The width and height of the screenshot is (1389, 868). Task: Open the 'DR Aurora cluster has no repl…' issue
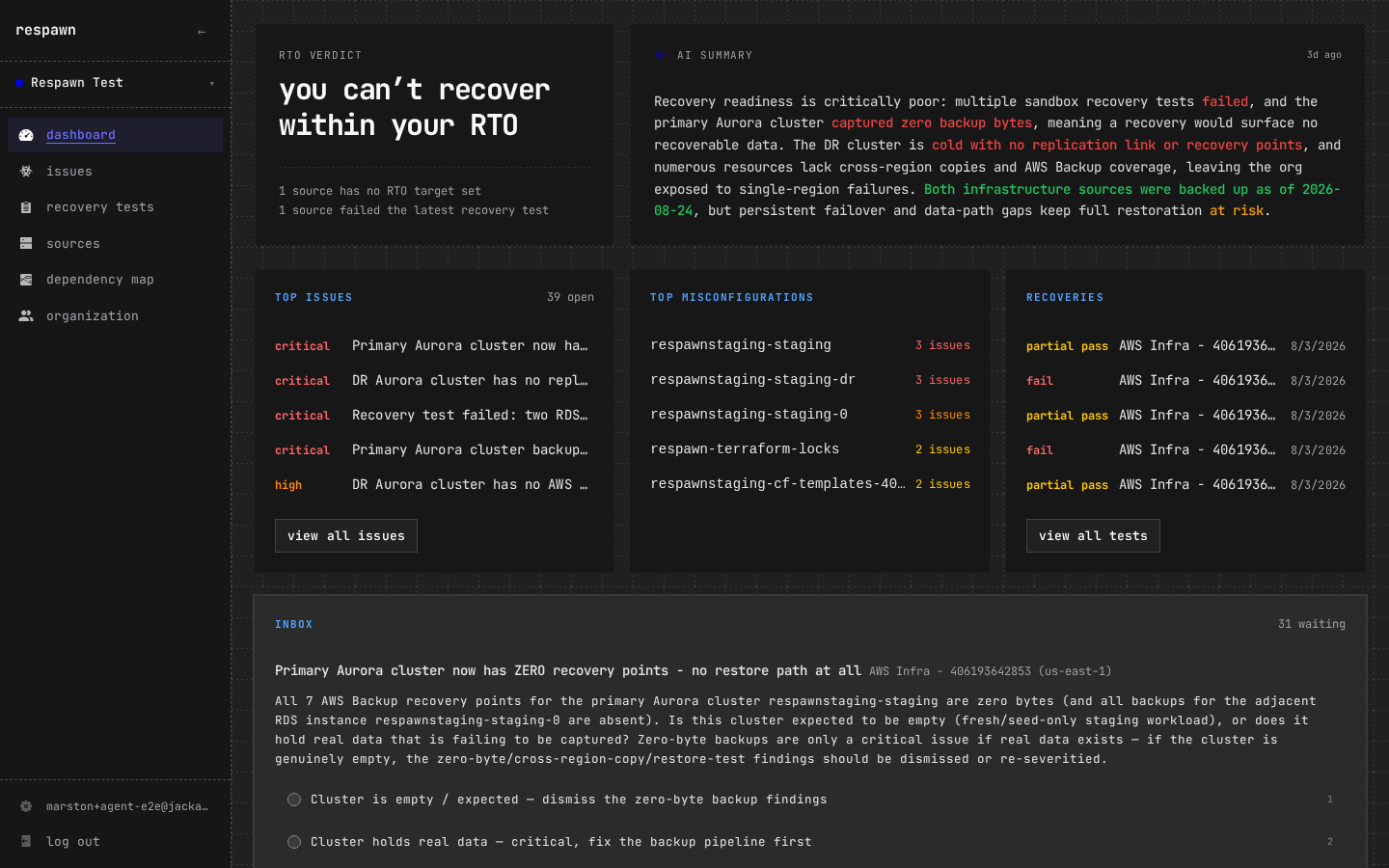pos(434,380)
